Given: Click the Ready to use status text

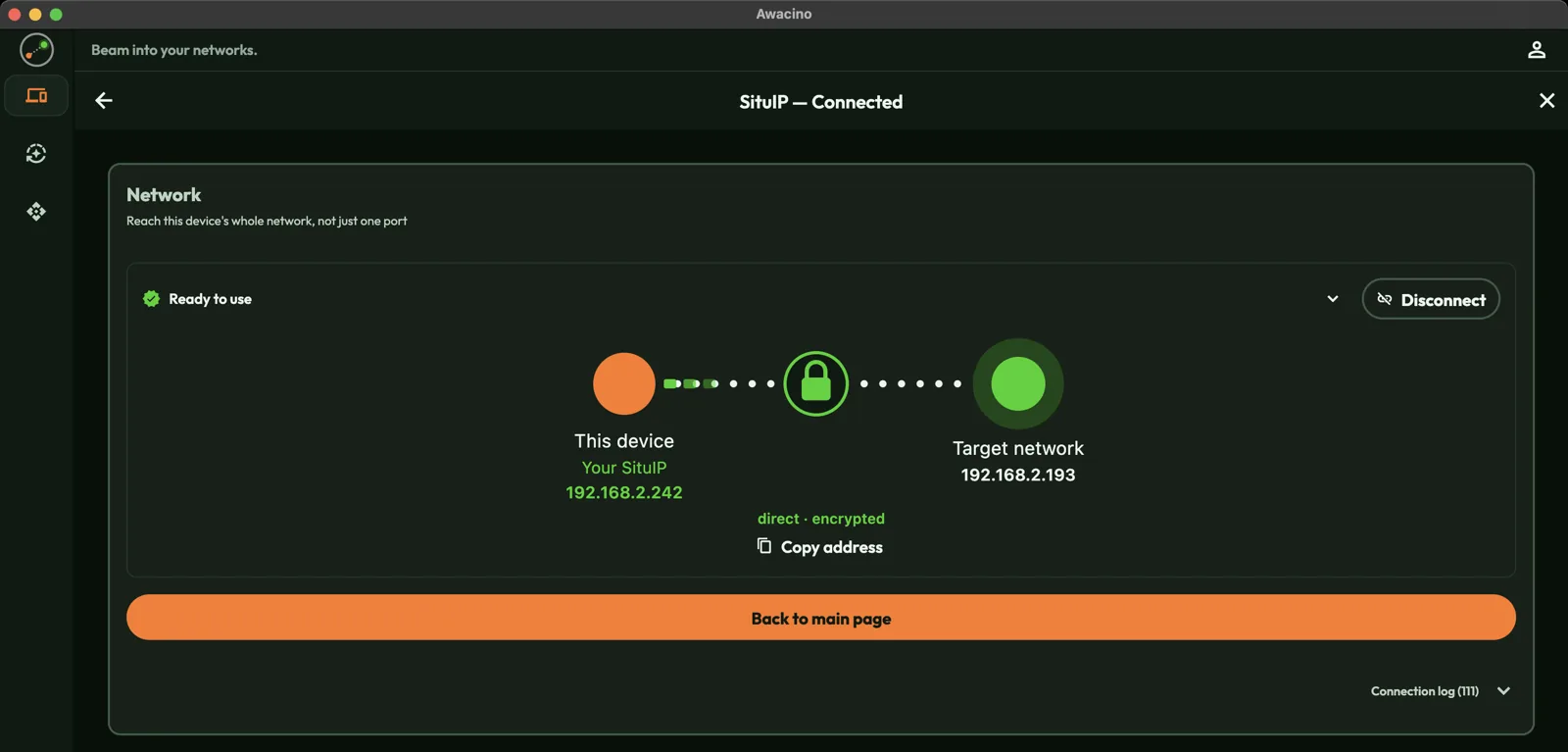Looking at the screenshot, I should click(210, 299).
